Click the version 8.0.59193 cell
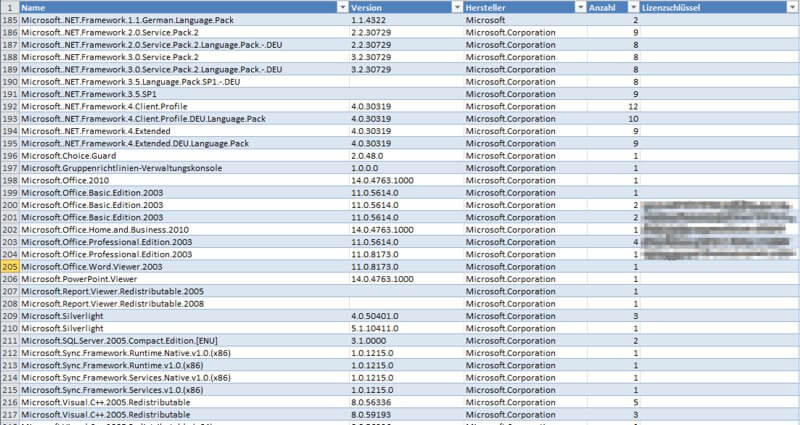Viewport: 800px width, 425px height. click(406, 415)
